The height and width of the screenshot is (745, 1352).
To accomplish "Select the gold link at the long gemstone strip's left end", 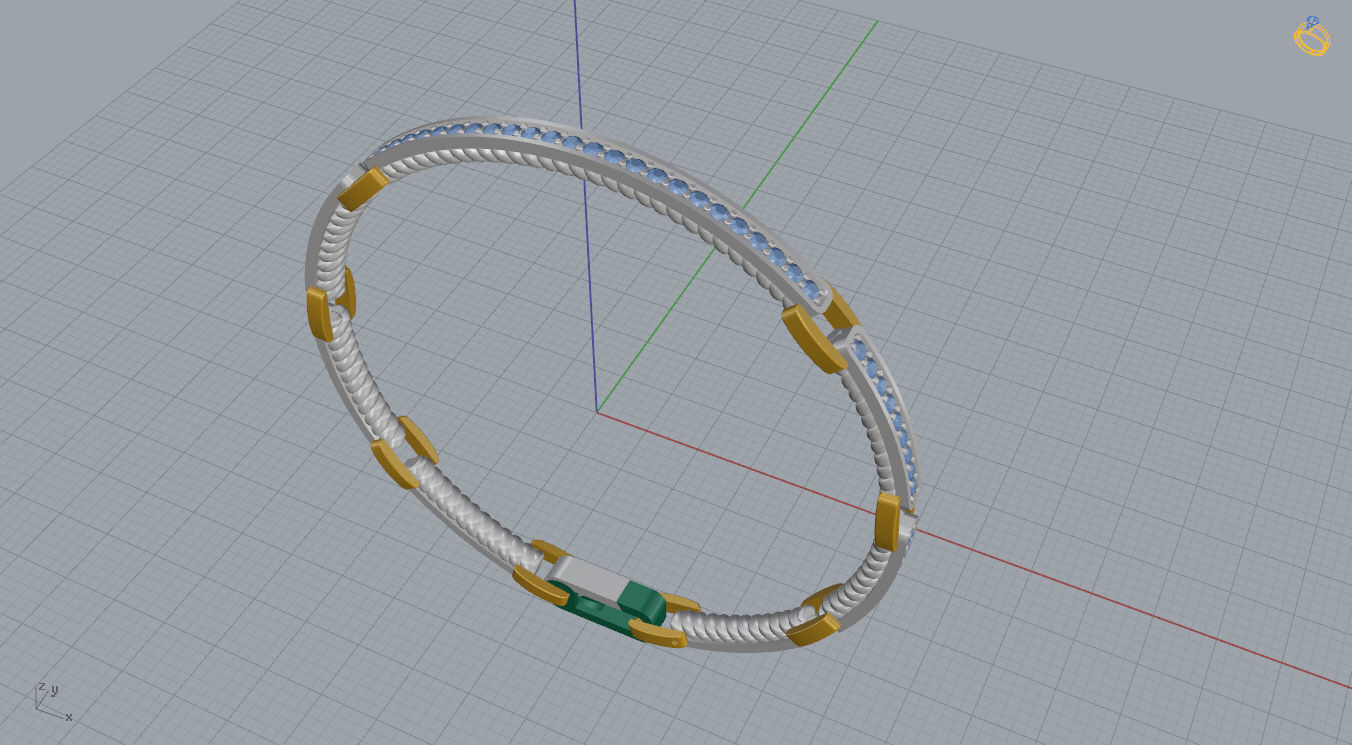I will coord(363,188).
